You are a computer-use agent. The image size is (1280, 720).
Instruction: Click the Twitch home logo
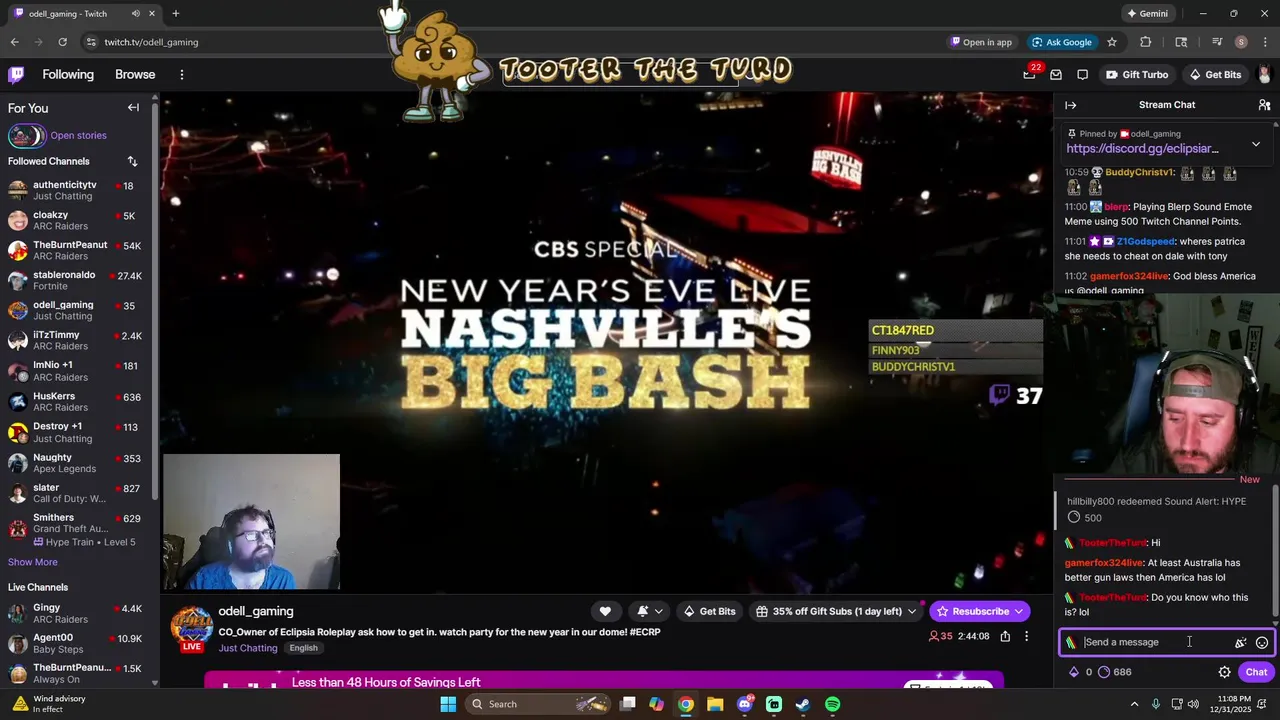coord(16,75)
